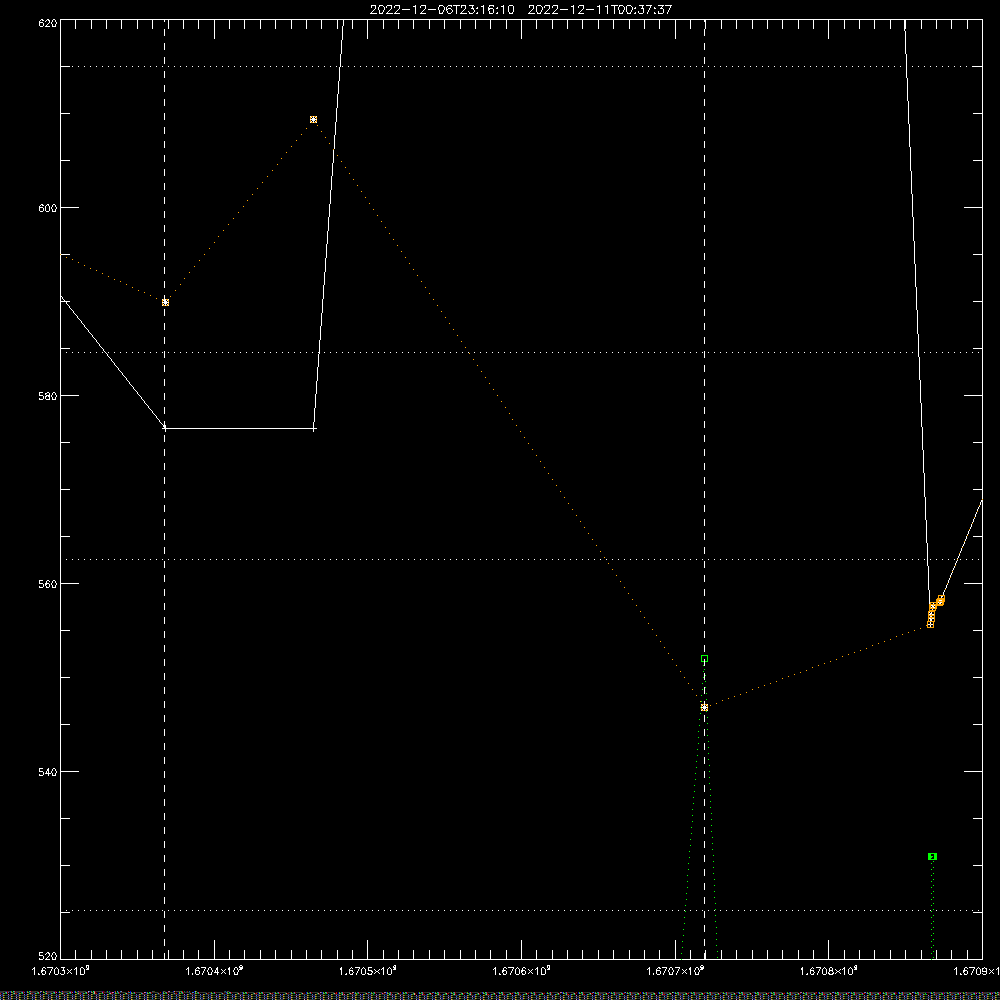Click the lowest orange square in the 556 cluster
Image resolution: width=1000 pixels, height=1000 pixels.
click(x=930, y=624)
